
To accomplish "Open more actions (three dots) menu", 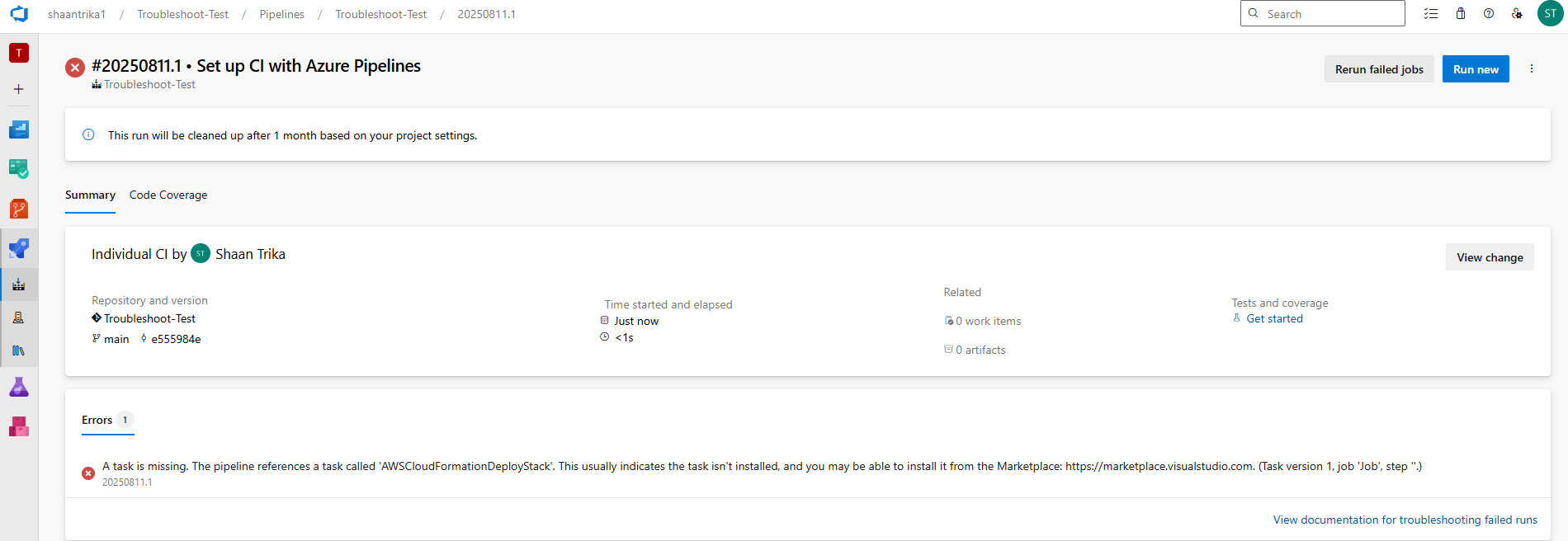I will [1532, 69].
